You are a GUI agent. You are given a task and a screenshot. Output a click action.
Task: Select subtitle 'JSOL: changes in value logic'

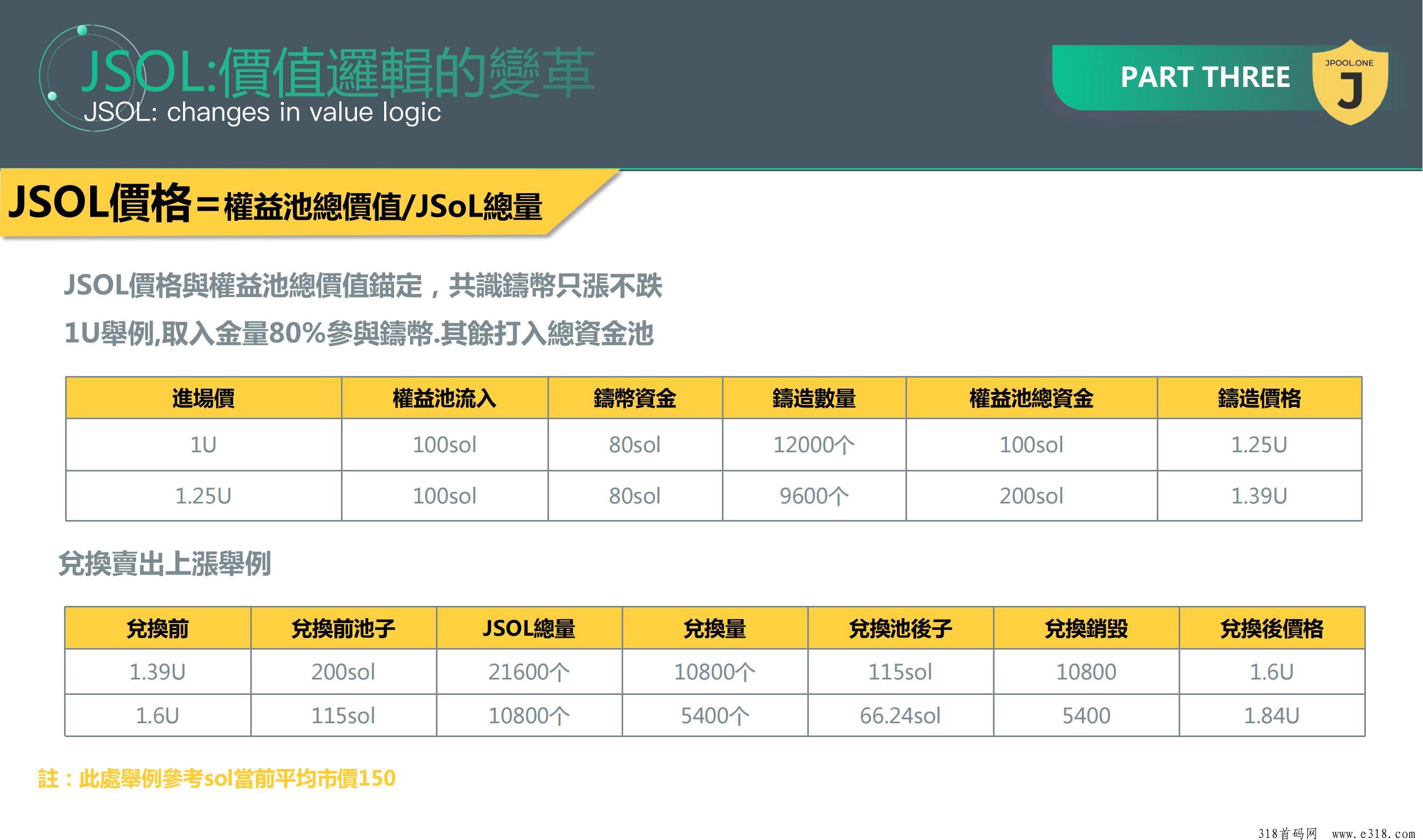262,112
